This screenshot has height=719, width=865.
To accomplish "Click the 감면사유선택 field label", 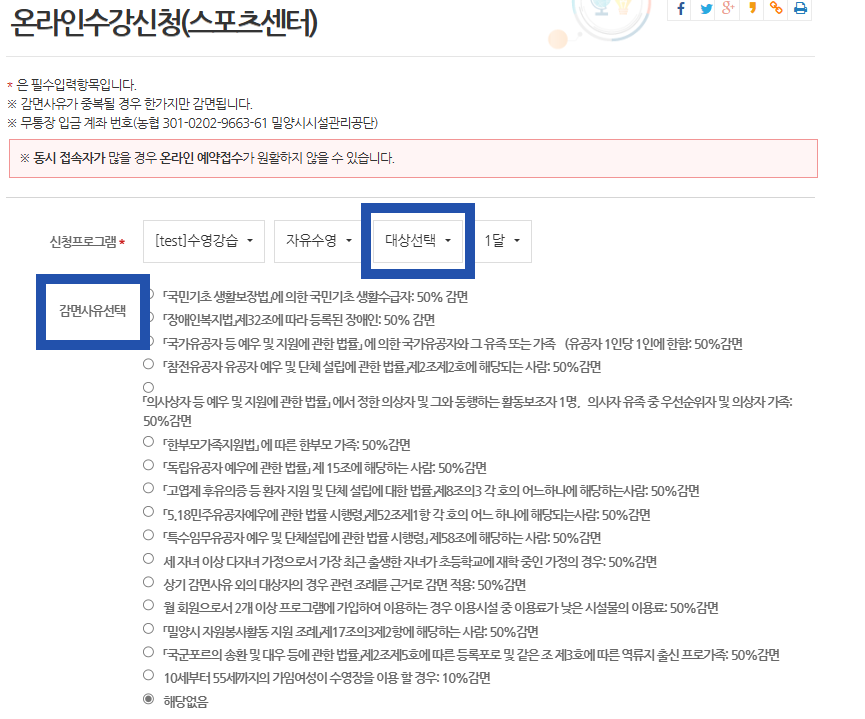I will (93, 311).
